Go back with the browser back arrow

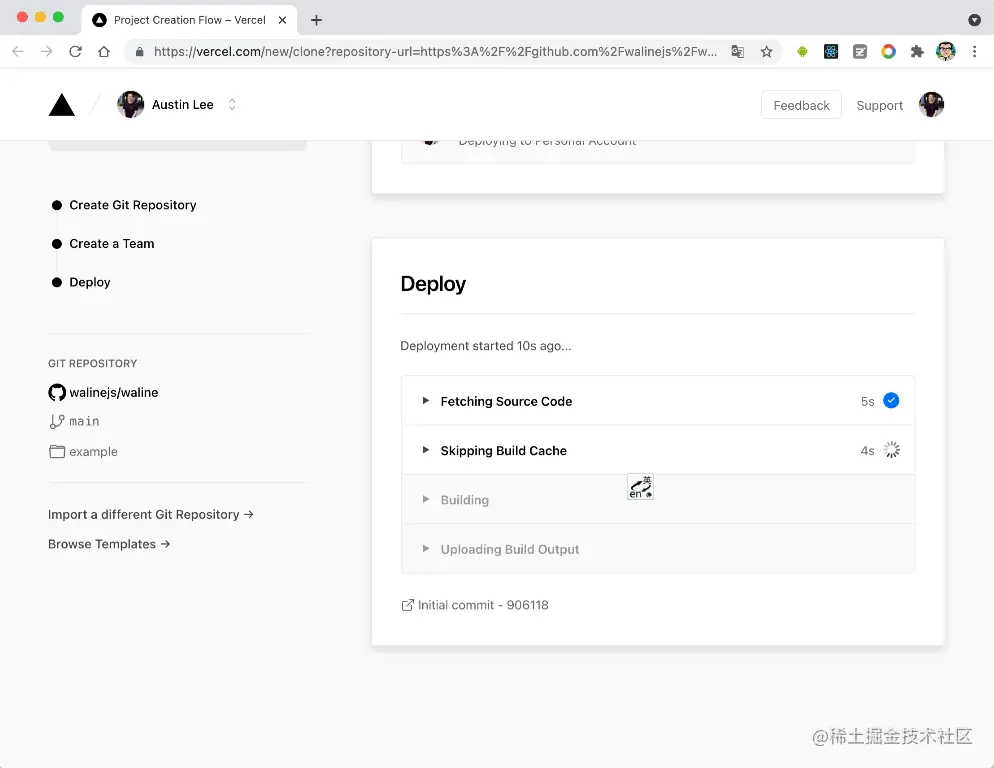coord(18,51)
